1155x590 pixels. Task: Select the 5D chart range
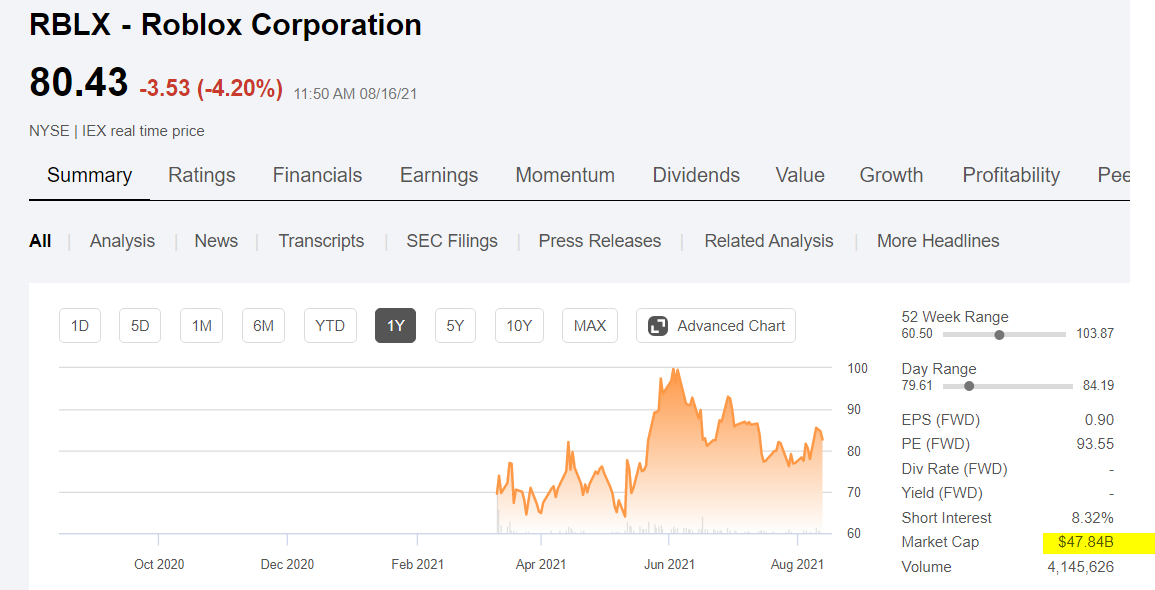(x=140, y=326)
